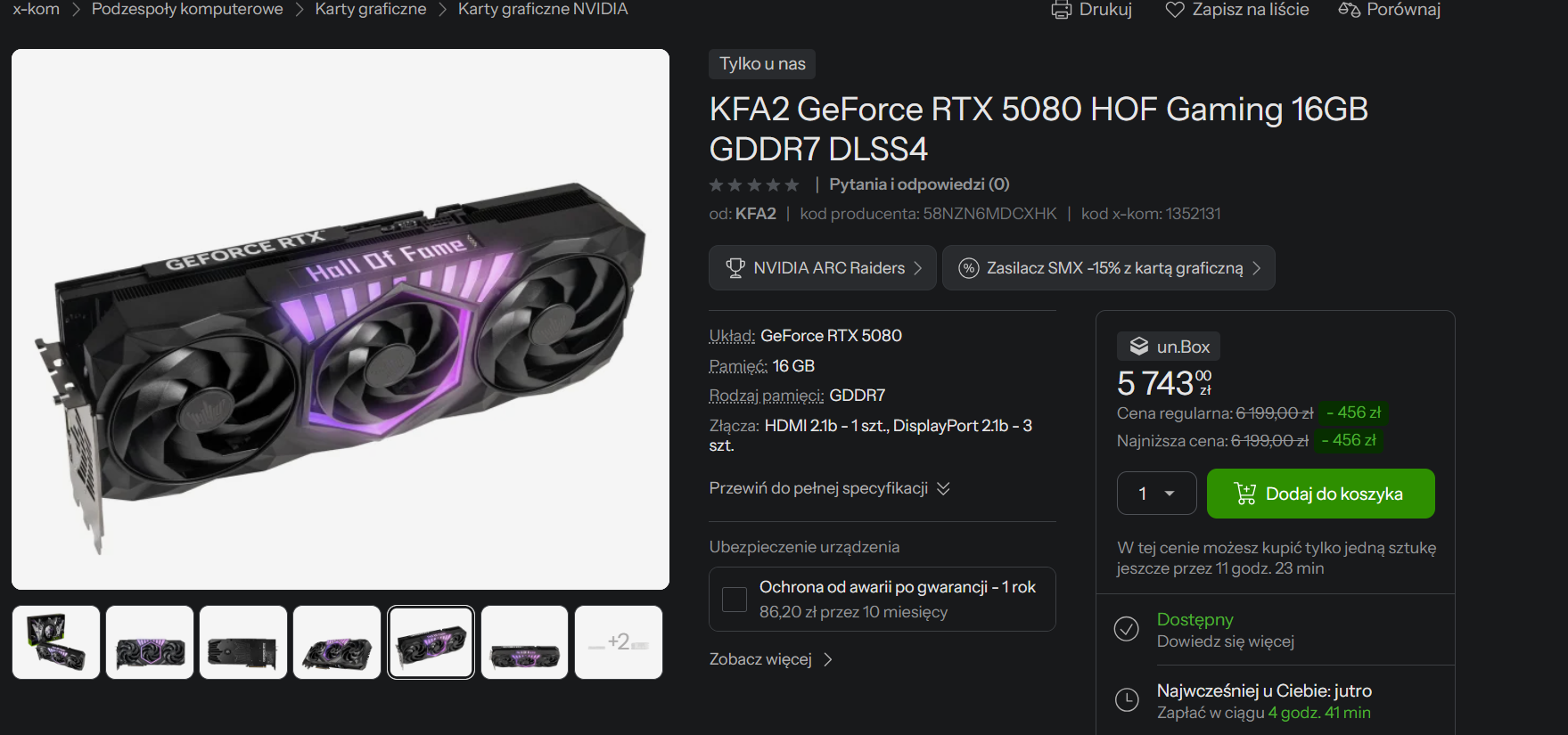Open the quantity dropdown showing 1
Screen dimensions: 1568x735
tap(1157, 494)
